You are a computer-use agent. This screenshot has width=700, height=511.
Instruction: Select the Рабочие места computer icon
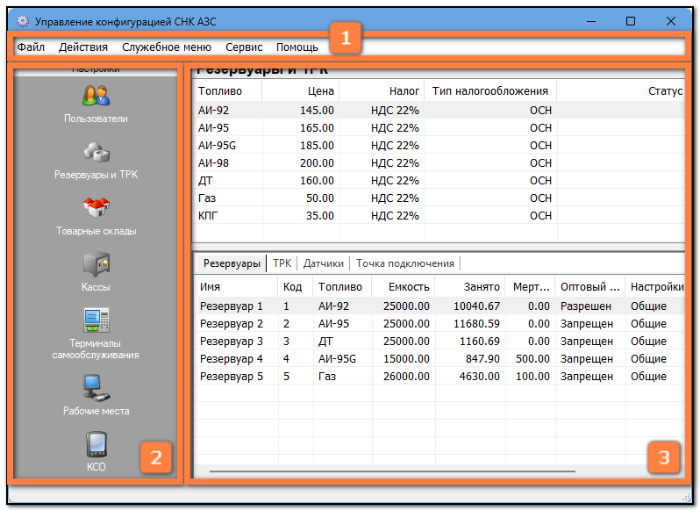click(x=96, y=387)
